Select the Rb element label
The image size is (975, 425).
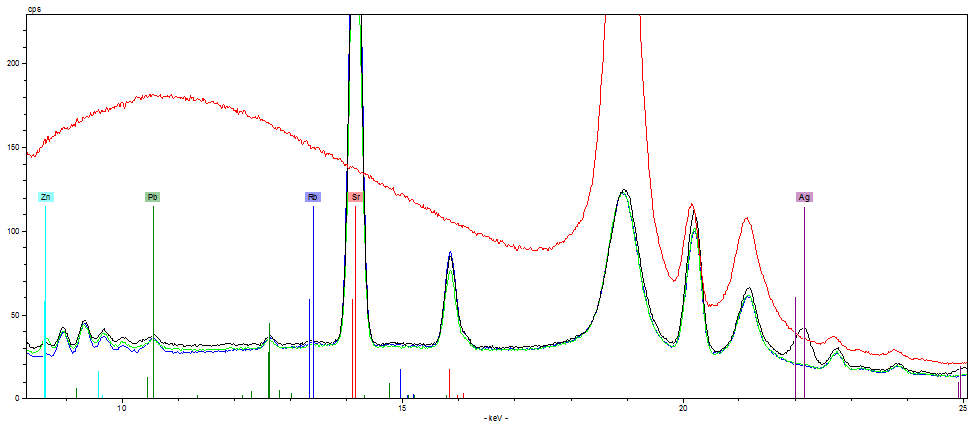[313, 197]
